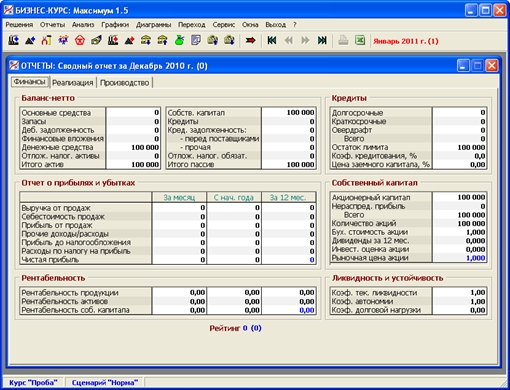510x390 pixels.
Task: Click the bank icon with down arrow
Action: (x=146, y=41)
